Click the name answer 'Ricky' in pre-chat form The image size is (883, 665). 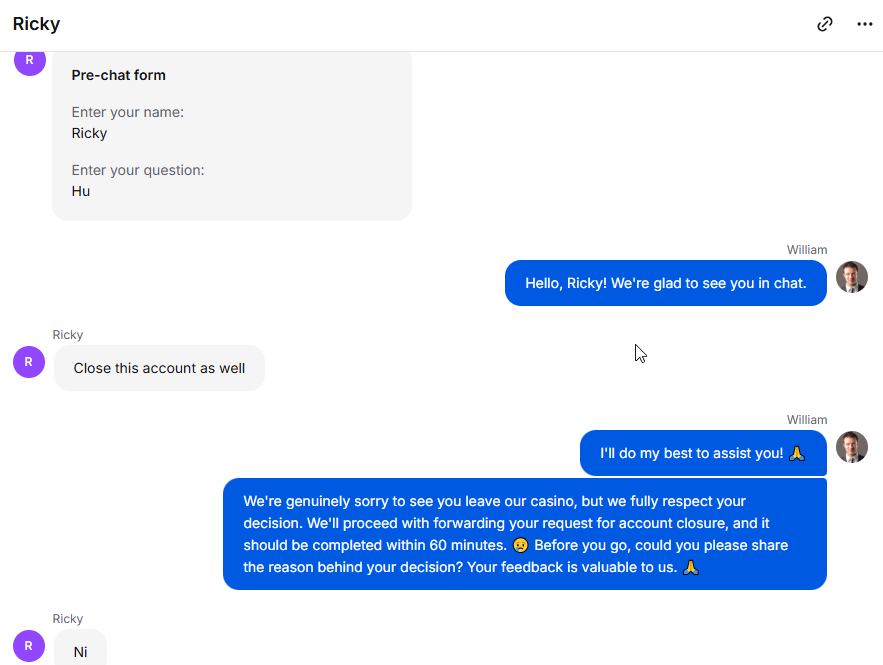click(x=89, y=133)
